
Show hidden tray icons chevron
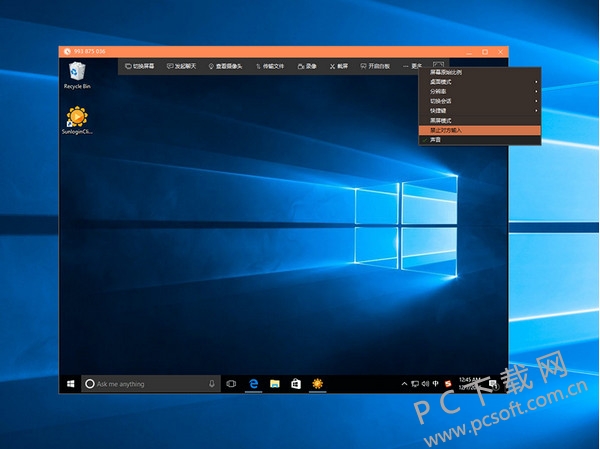click(x=404, y=384)
